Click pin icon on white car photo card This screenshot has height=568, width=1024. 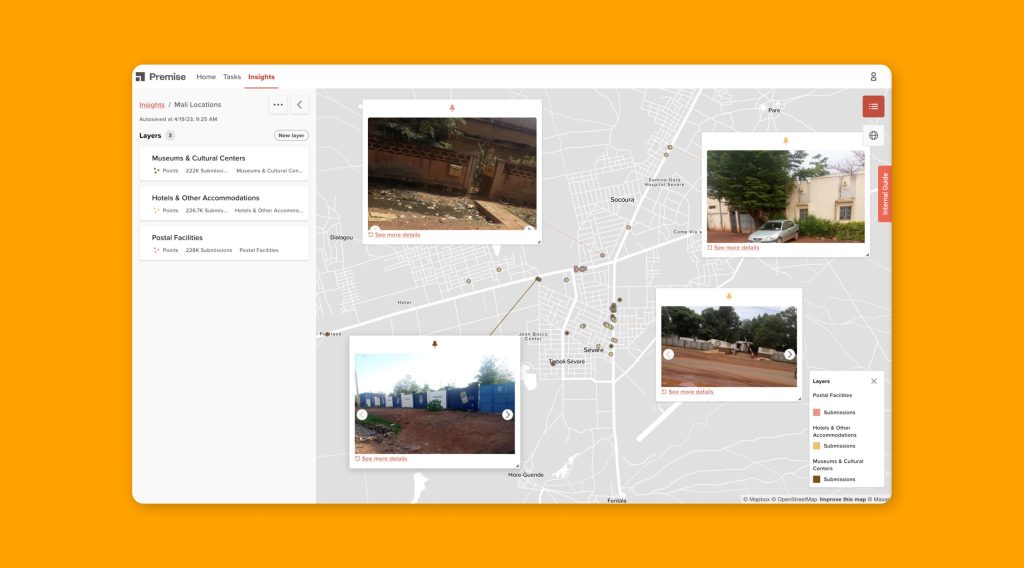tap(785, 140)
